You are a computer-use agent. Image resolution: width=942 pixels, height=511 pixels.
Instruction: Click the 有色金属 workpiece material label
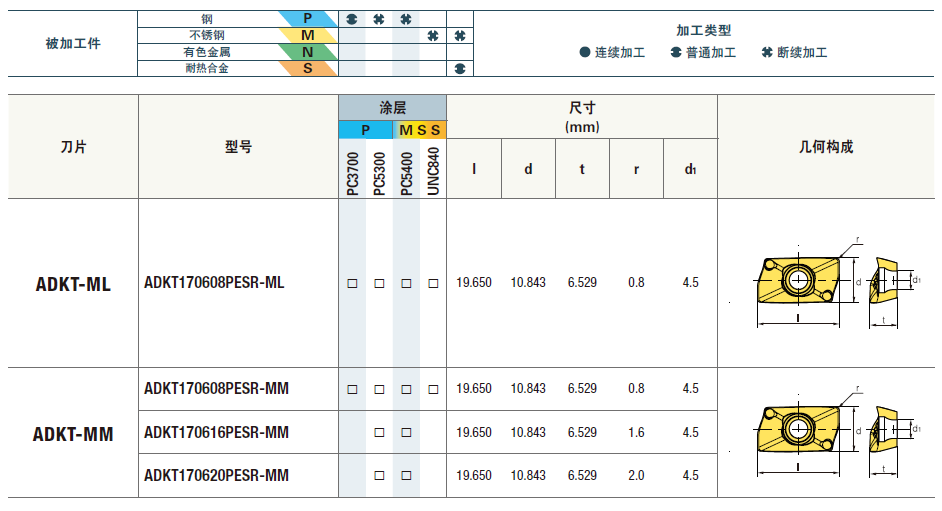tap(207, 52)
